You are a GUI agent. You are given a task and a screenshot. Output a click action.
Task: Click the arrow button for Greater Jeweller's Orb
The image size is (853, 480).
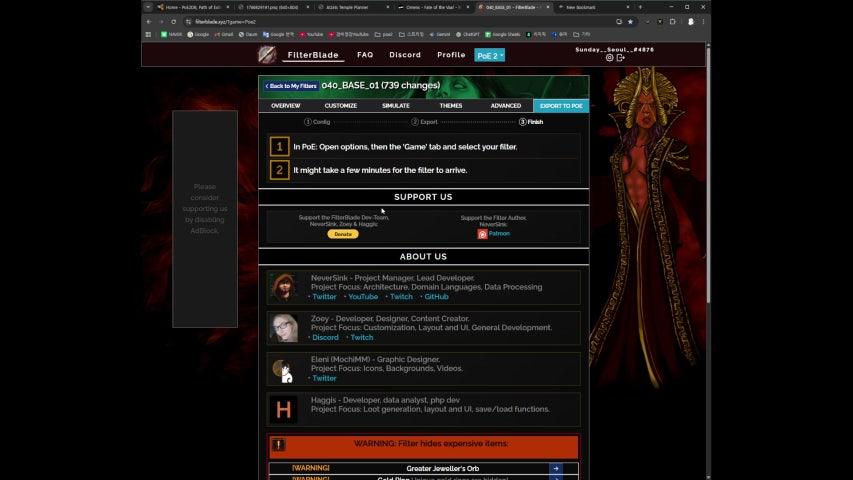[x=556, y=469]
